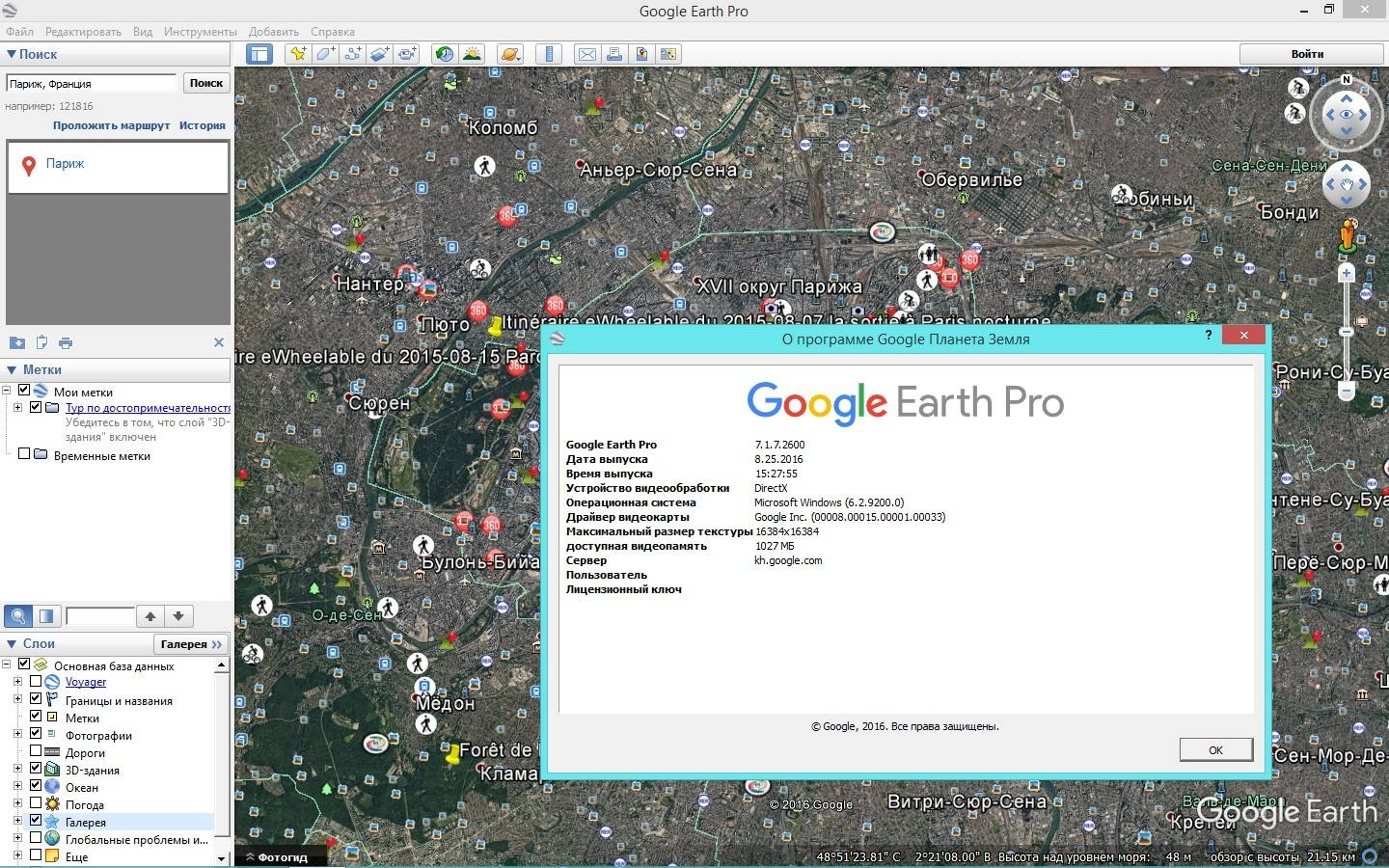Toggle the Временные метки checkbox
The height and width of the screenshot is (868, 1389).
[24, 454]
